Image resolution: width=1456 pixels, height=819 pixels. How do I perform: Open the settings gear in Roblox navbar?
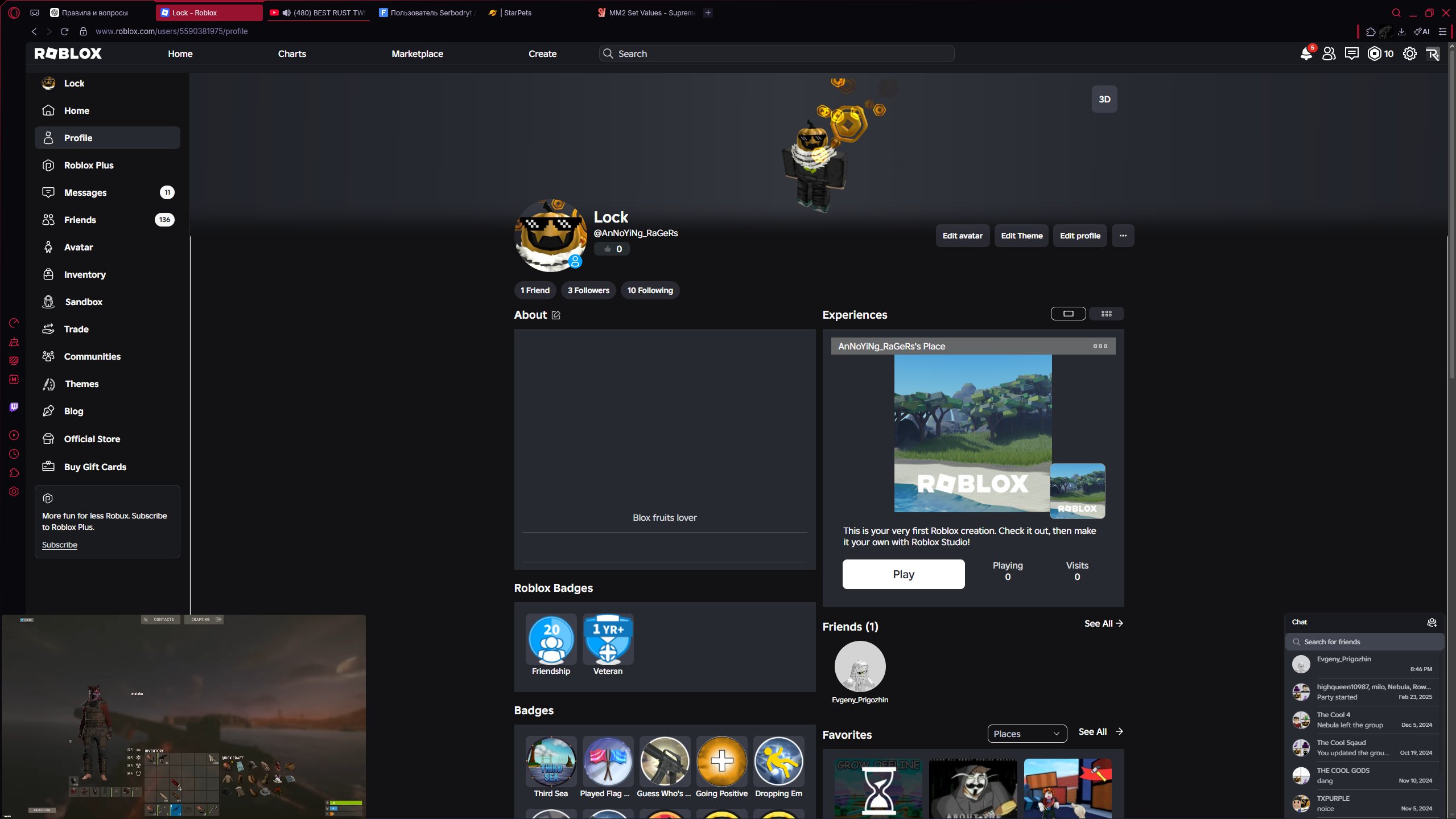tap(1409, 53)
